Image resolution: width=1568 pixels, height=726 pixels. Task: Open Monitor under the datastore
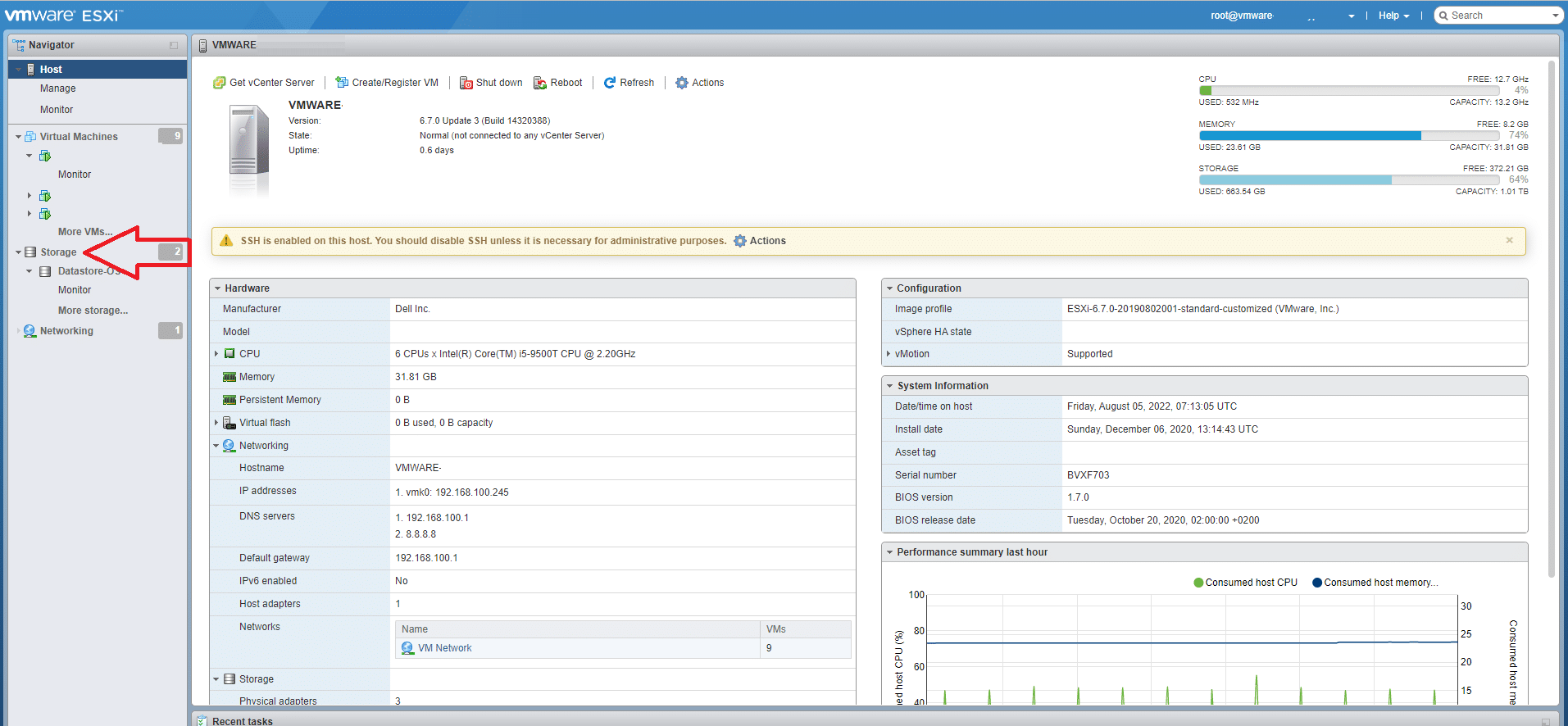click(x=75, y=290)
